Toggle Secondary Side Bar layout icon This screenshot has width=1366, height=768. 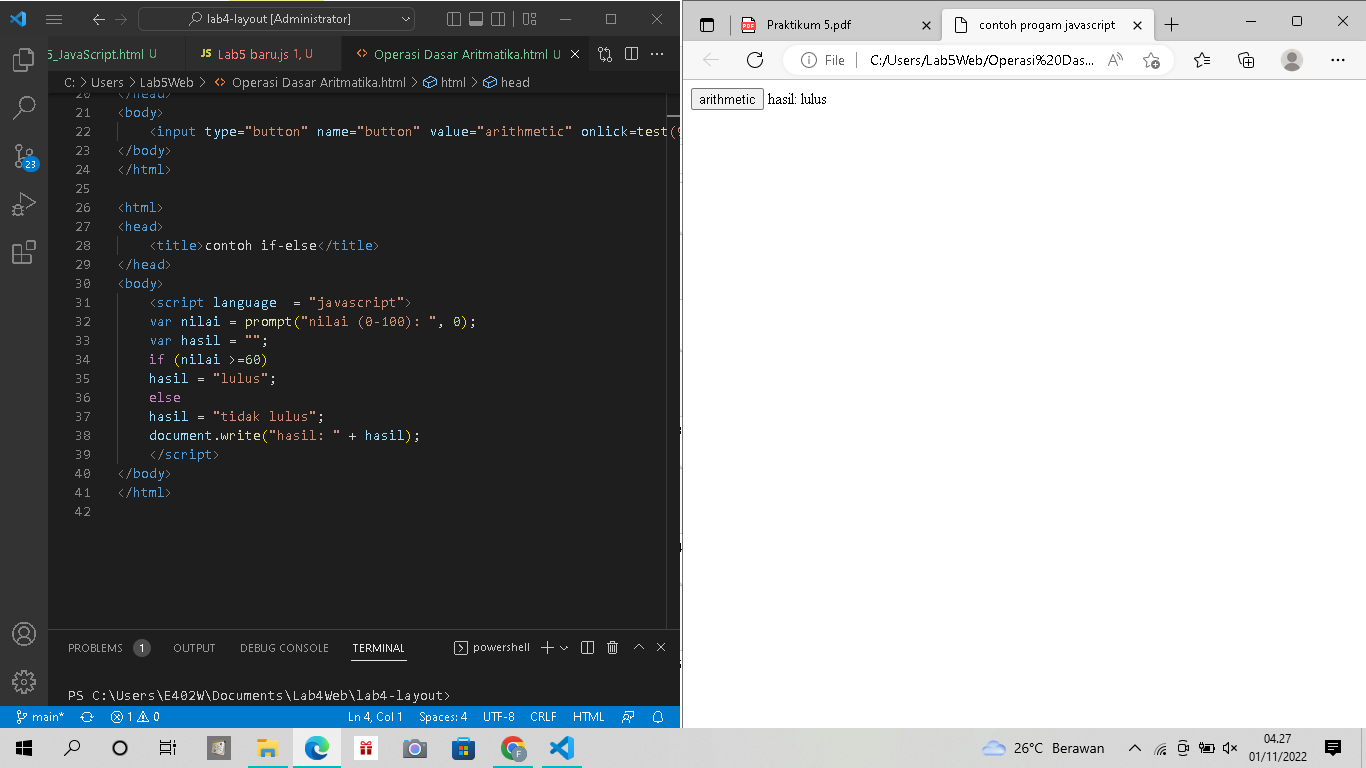pyautogui.click(x=498, y=19)
